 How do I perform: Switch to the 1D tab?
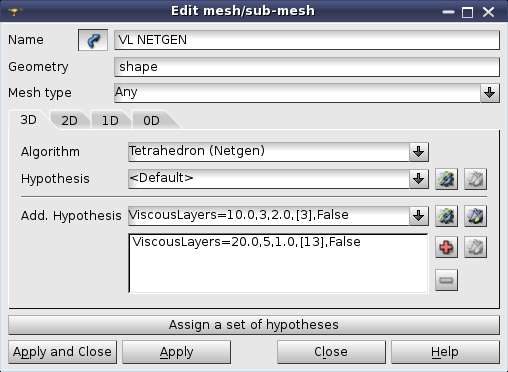pyautogui.click(x=110, y=120)
